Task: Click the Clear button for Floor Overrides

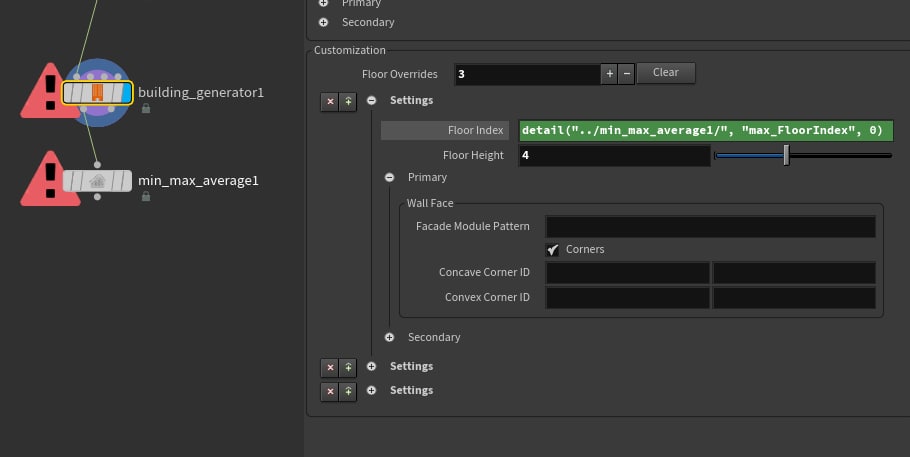Action: [666, 73]
